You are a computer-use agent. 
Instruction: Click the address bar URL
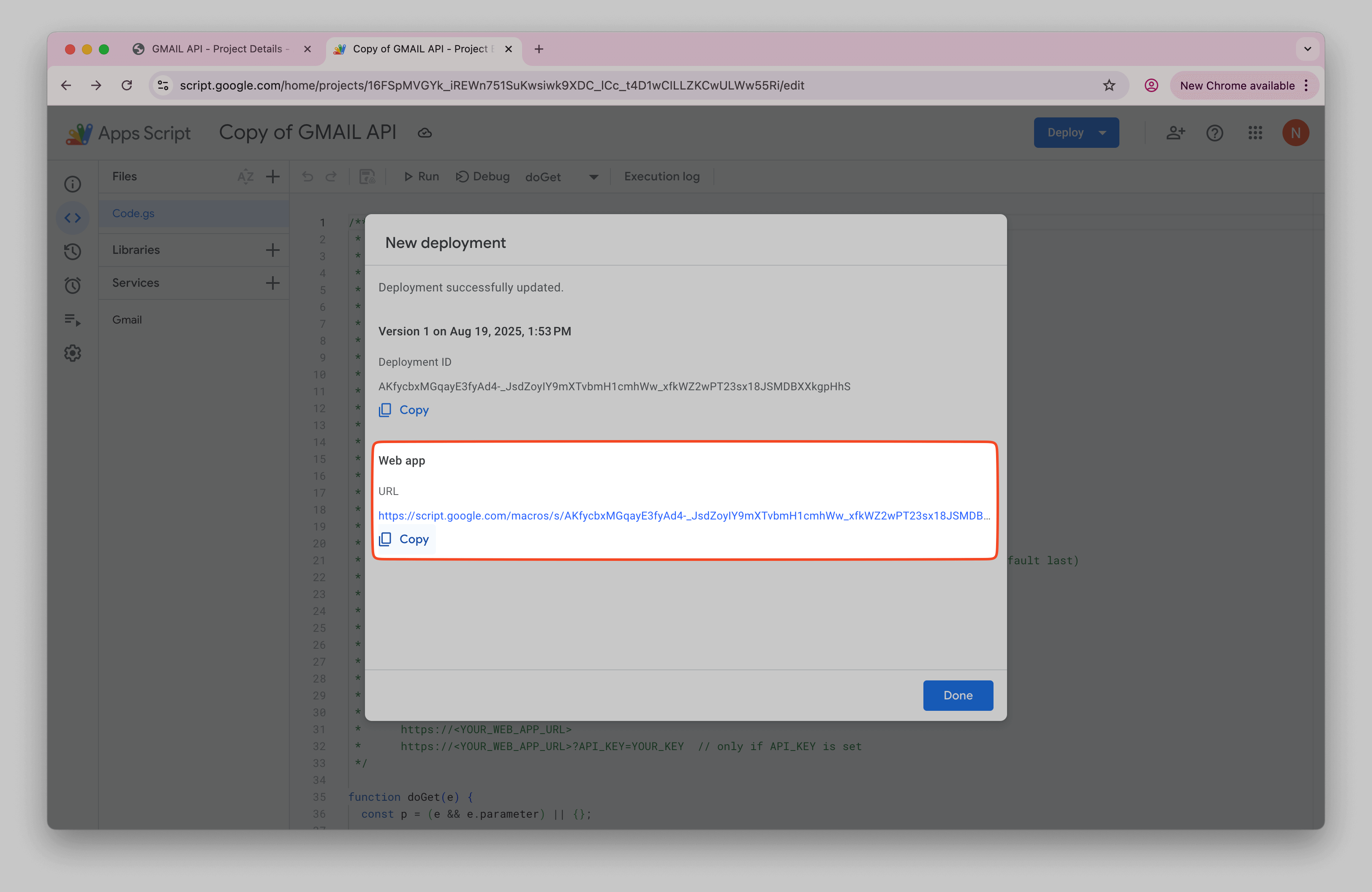tap(492, 85)
